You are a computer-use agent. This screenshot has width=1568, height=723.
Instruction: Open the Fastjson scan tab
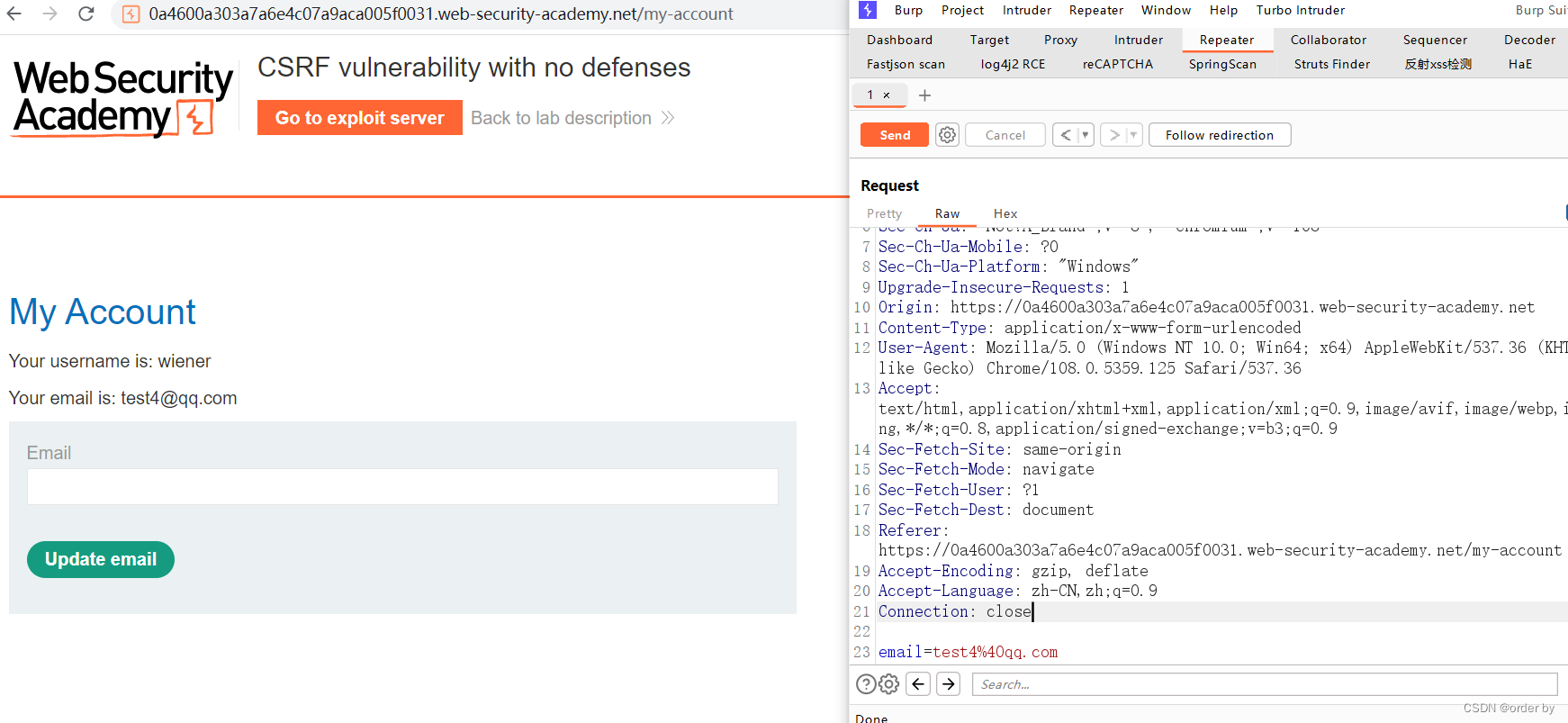[x=906, y=64]
